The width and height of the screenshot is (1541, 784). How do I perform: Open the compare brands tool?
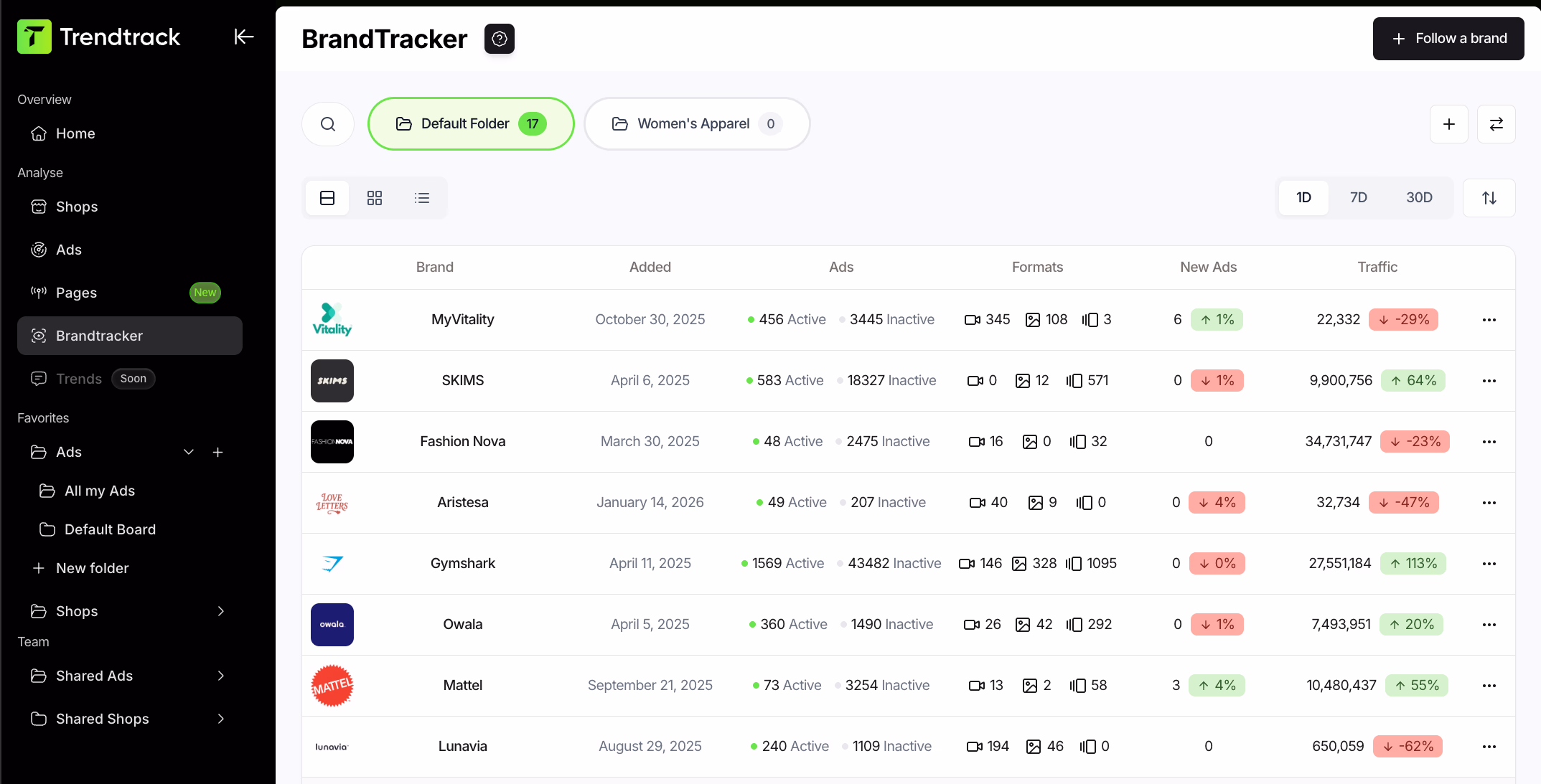tap(1496, 123)
